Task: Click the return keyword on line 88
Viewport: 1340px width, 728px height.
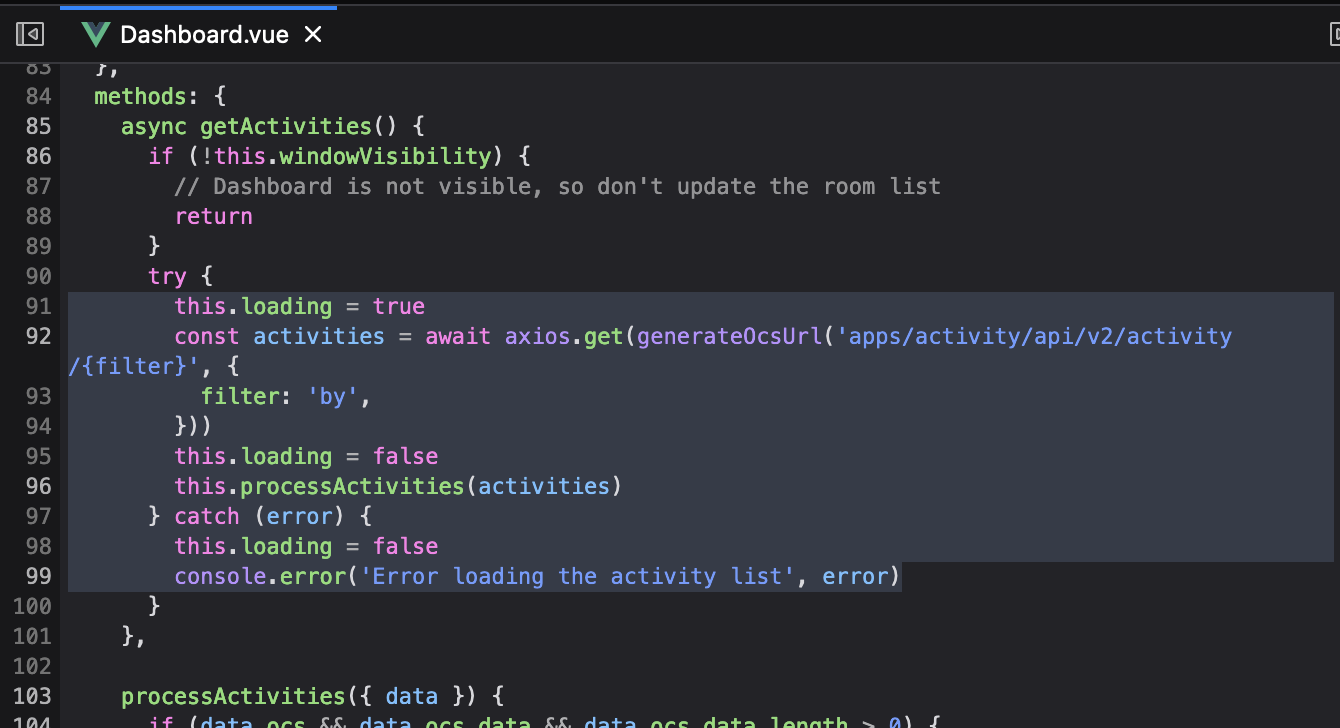Action: click(213, 216)
